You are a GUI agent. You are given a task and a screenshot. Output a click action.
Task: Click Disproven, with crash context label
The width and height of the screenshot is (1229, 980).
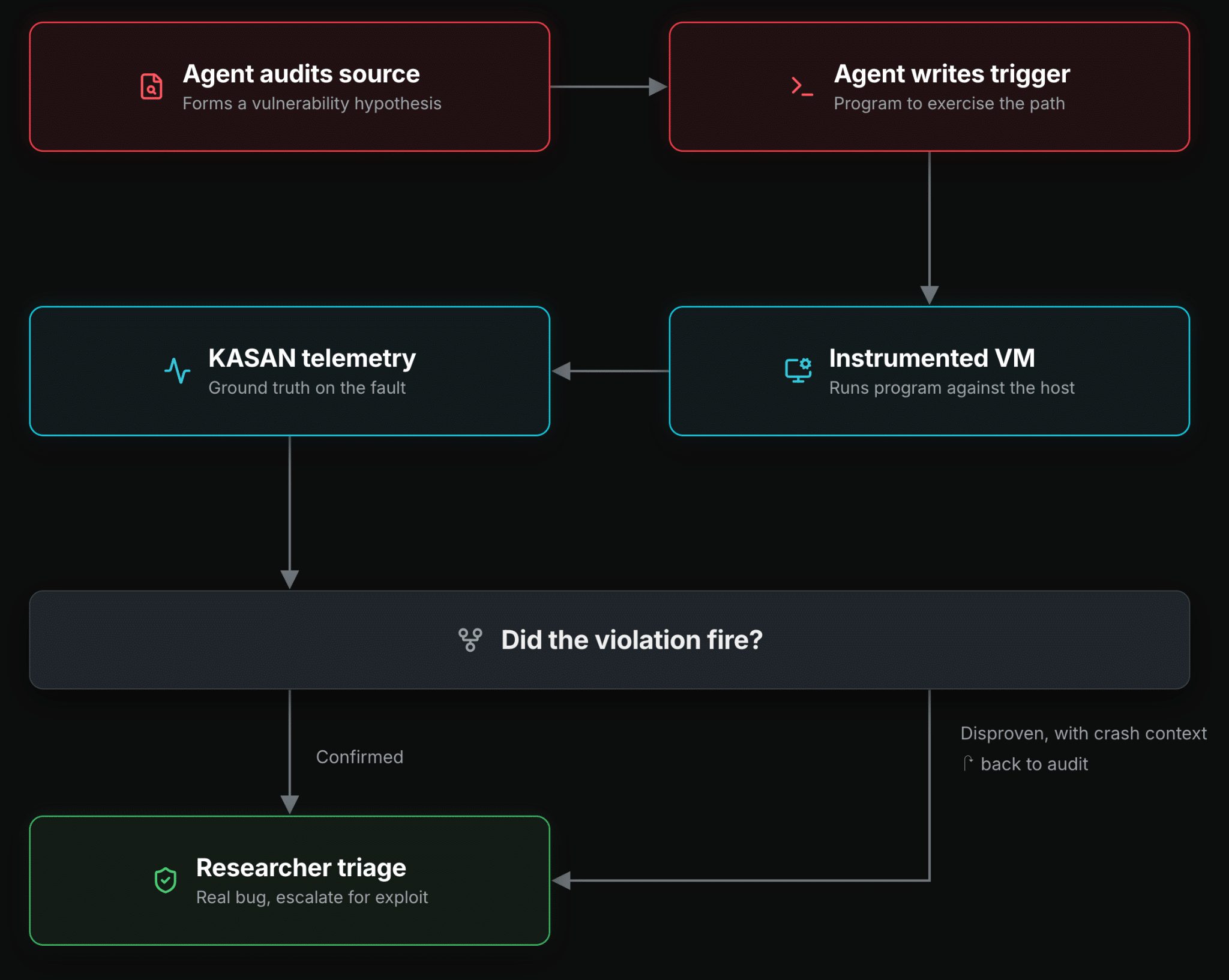(1083, 733)
